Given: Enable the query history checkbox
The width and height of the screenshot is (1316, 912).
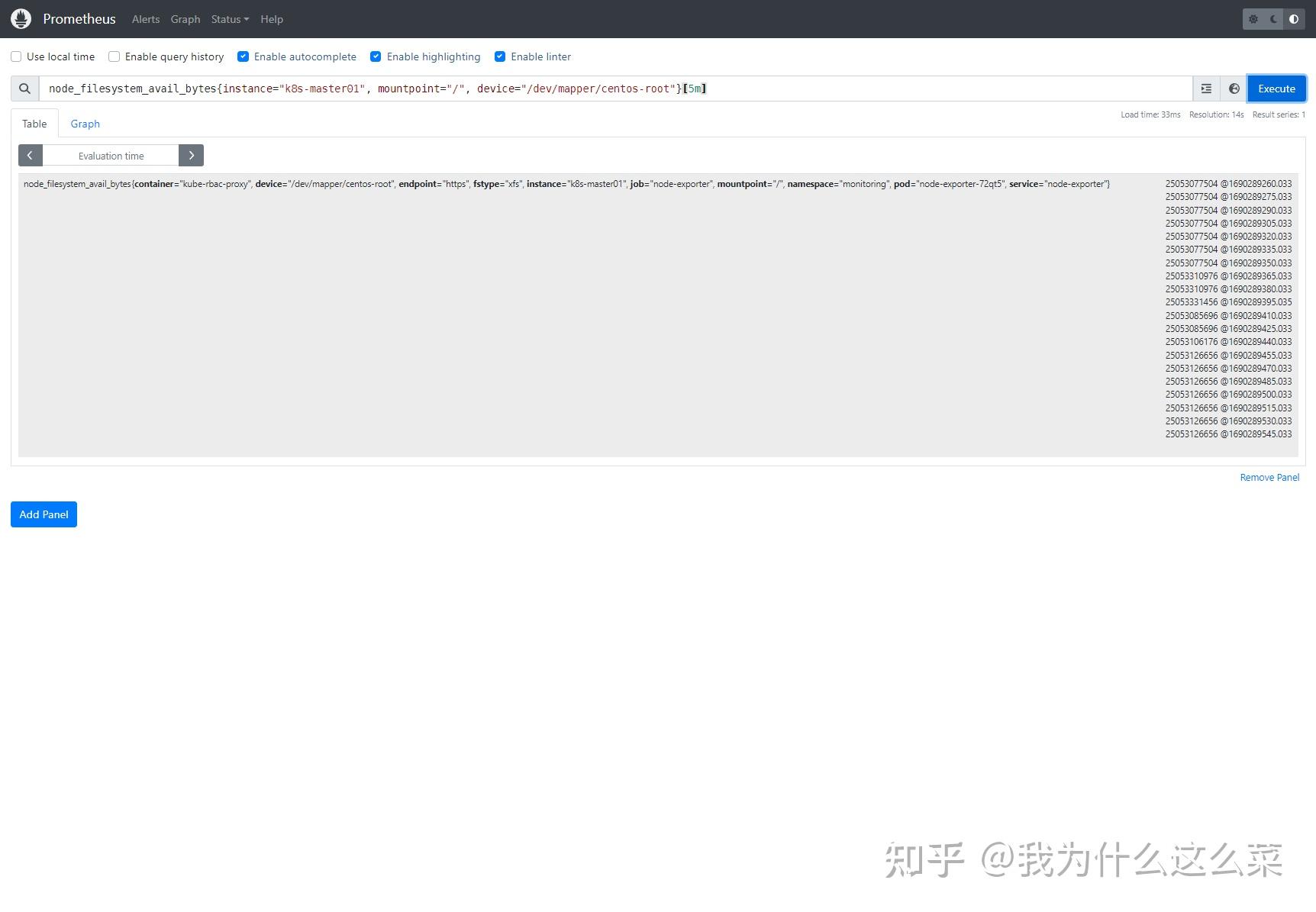Looking at the screenshot, I should click(x=115, y=56).
